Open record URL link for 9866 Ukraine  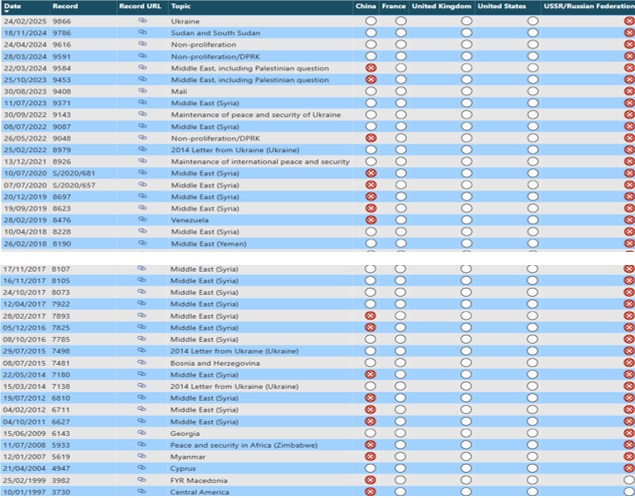pyautogui.click(x=142, y=20)
